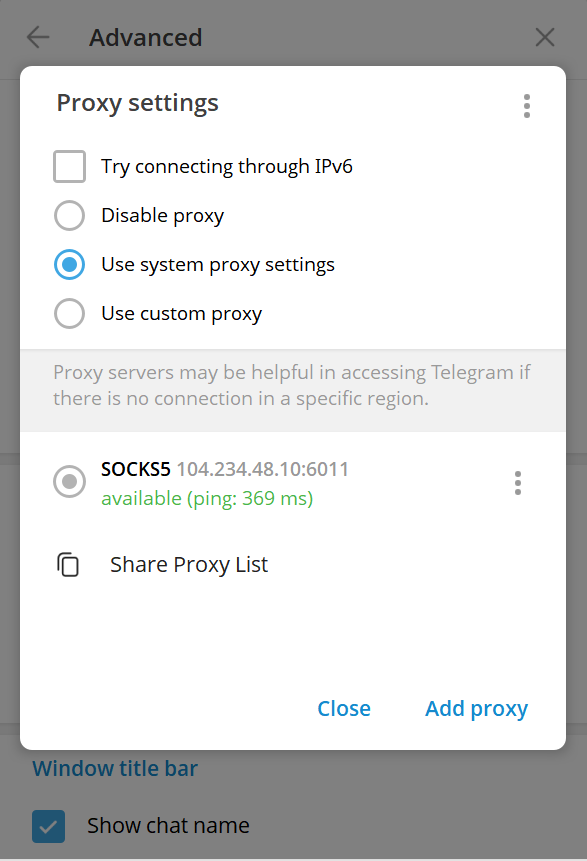The image size is (587, 861).
Task: Click Add proxy
Action: coord(476,708)
